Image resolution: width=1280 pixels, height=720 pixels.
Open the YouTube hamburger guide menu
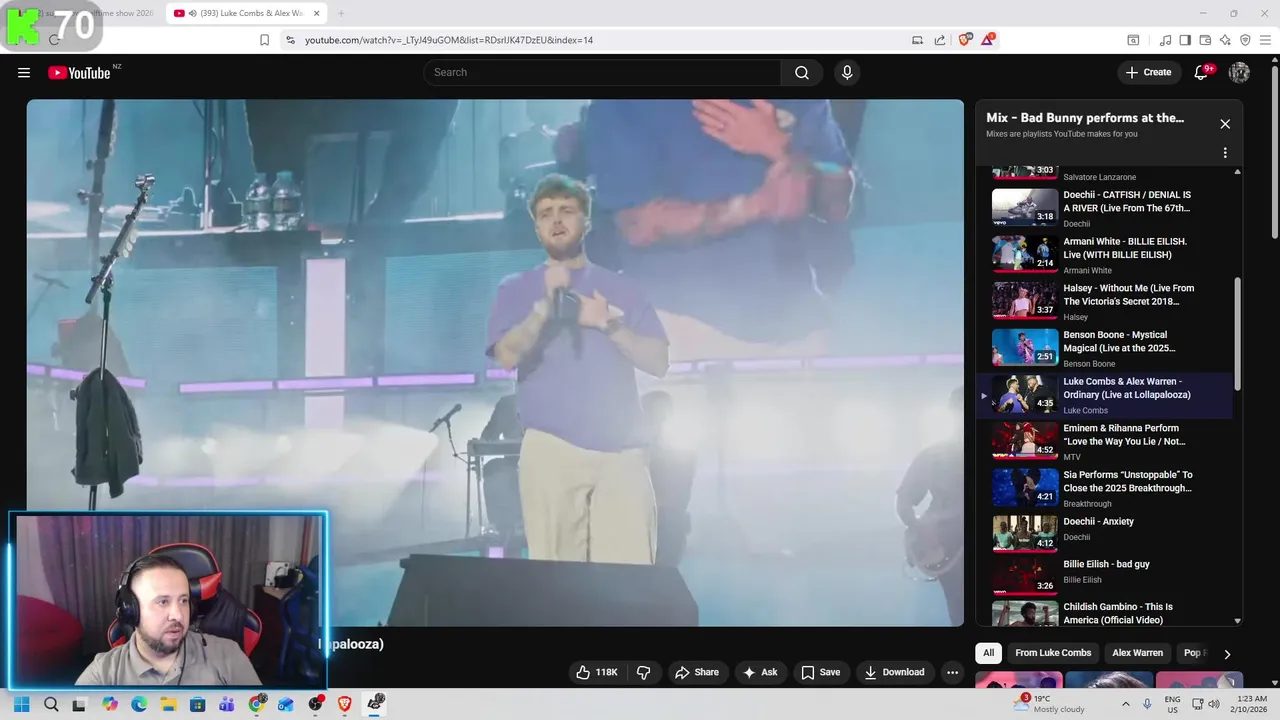coord(24,72)
